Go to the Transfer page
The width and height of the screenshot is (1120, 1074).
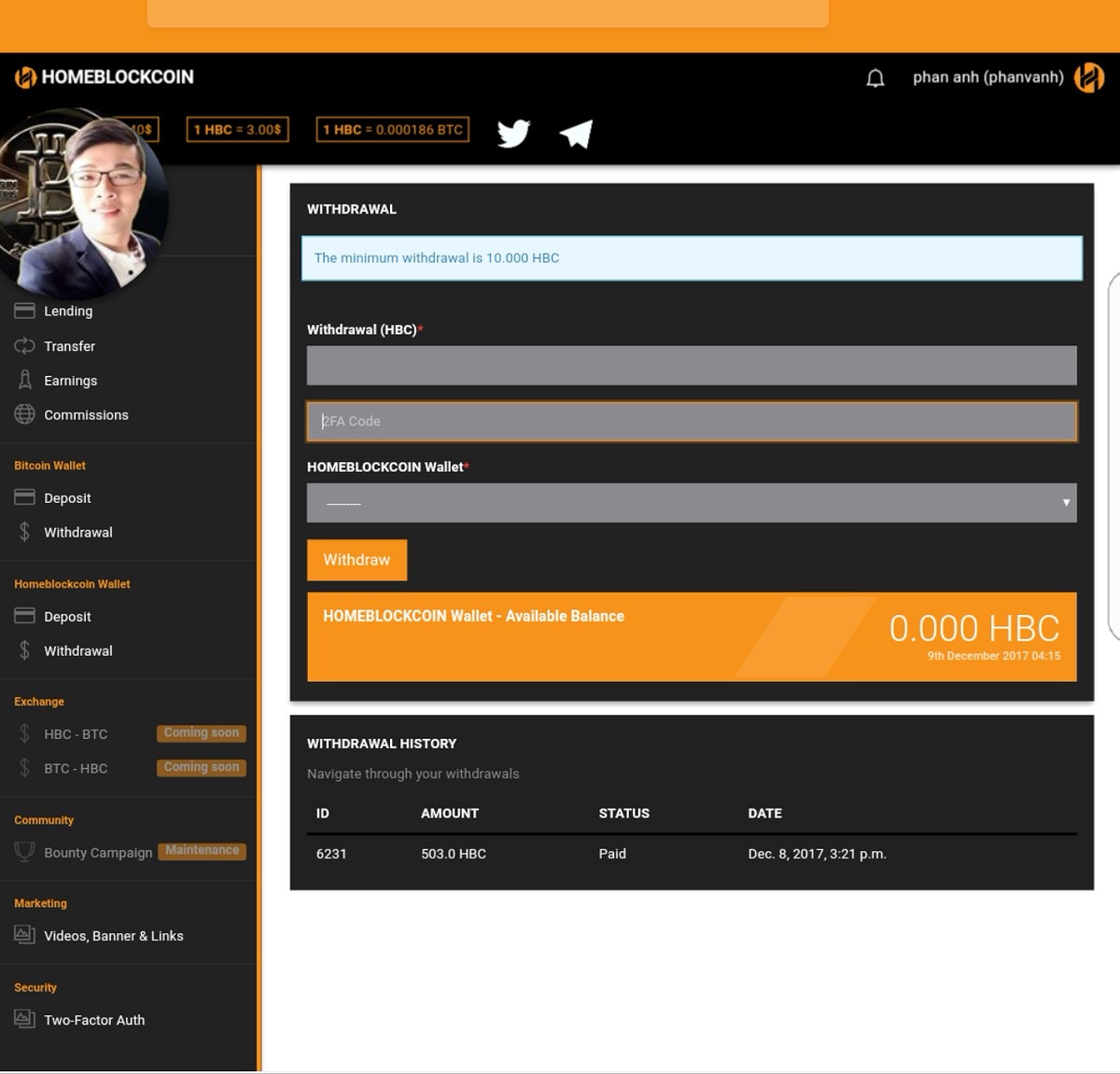tap(69, 346)
